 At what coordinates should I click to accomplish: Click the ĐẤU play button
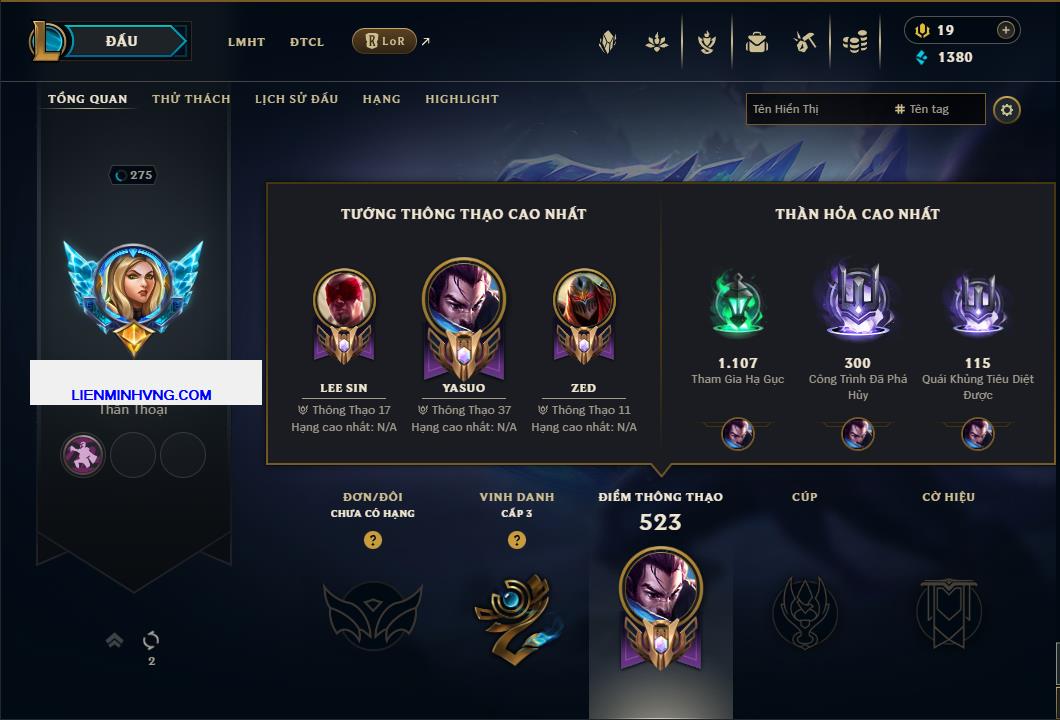(x=122, y=41)
